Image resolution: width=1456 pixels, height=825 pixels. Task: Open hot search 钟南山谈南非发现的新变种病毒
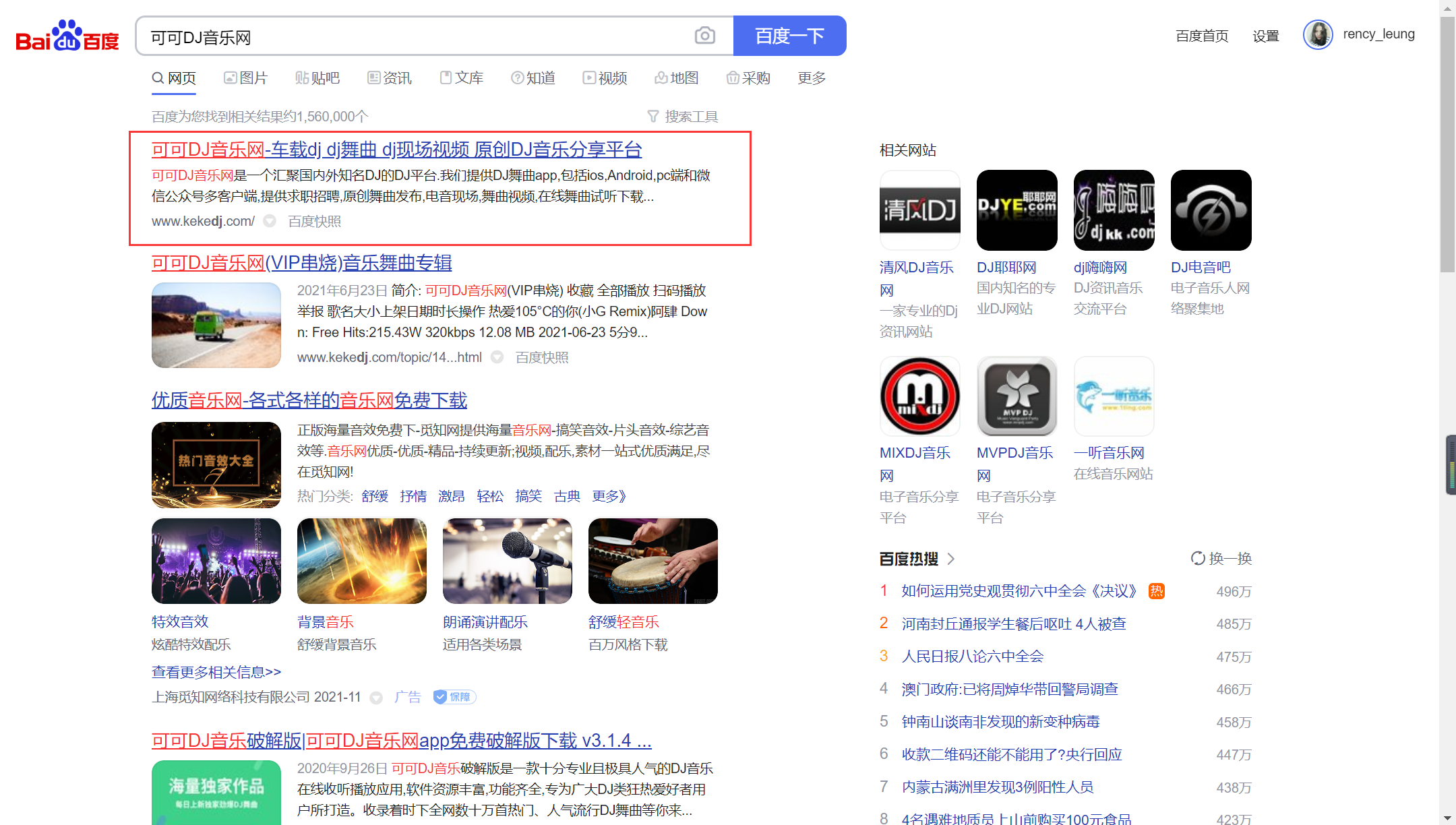1000,722
